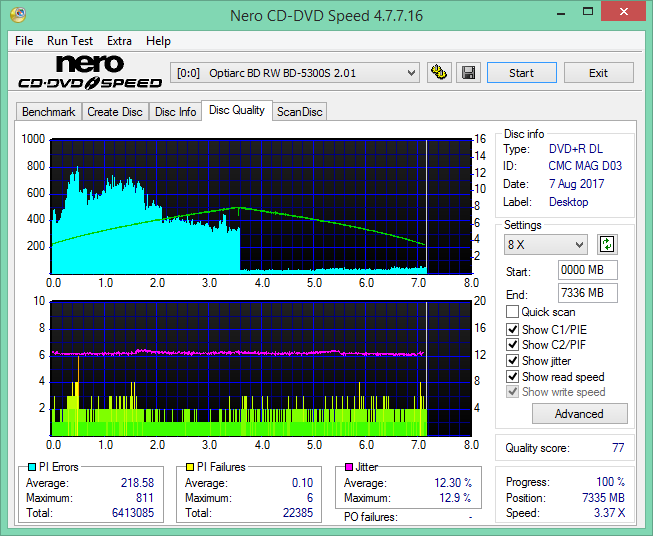This screenshot has height=536, width=653.
Task: Click the PI Errors graph area
Action: point(261,206)
